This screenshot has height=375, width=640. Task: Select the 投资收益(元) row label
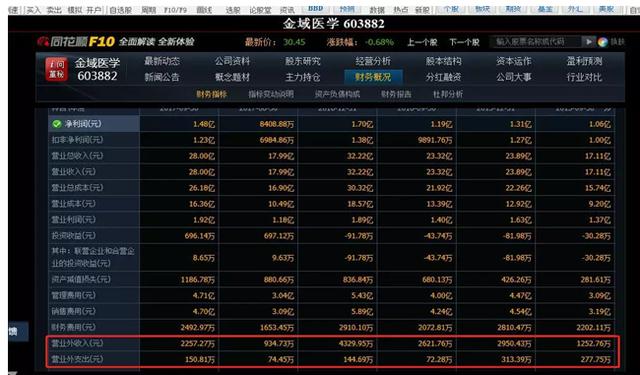[73, 235]
